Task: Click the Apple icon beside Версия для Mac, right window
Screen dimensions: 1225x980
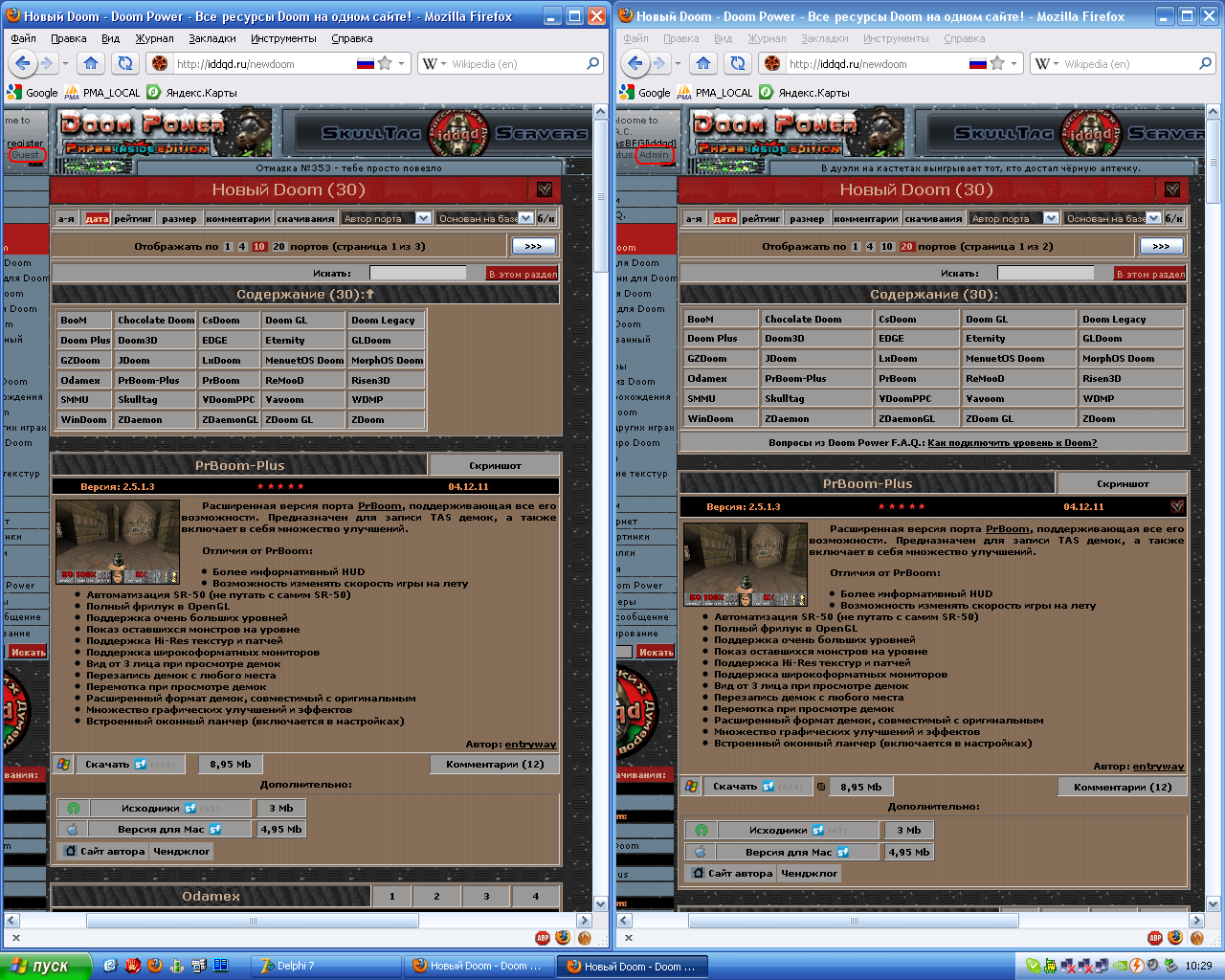Action: (701, 852)
